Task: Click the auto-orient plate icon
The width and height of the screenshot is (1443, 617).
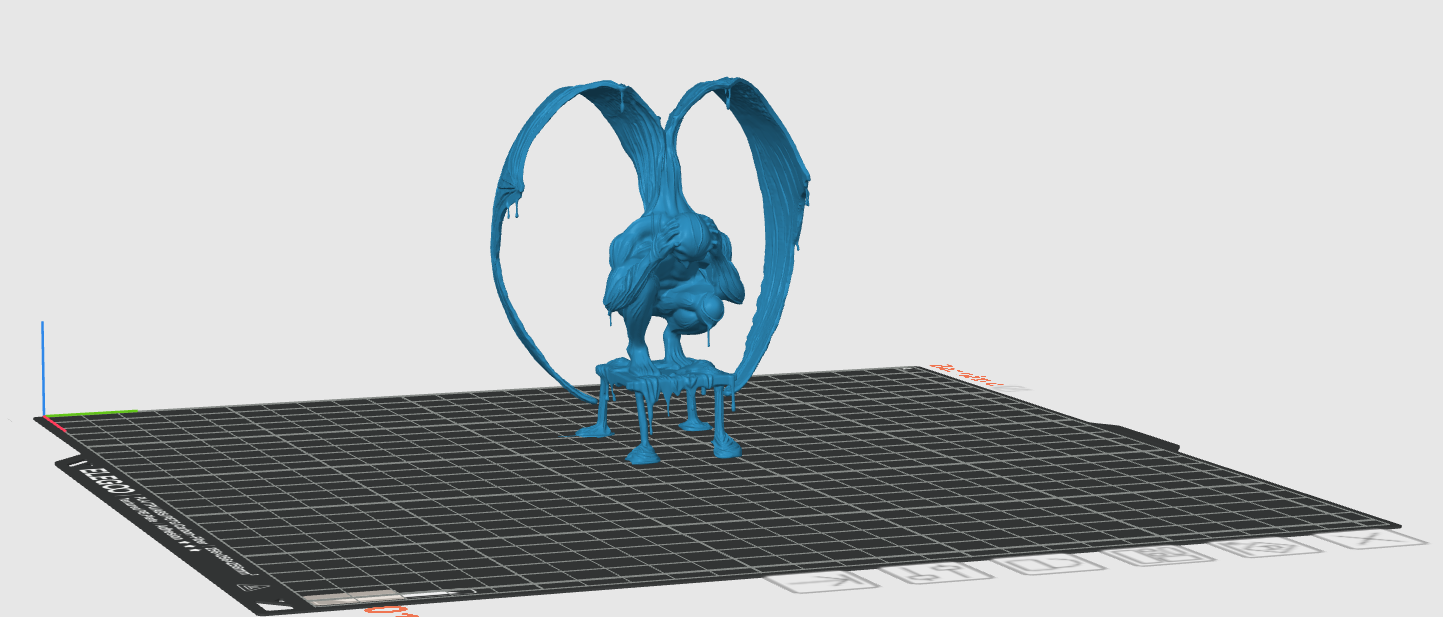Action: [x=1267, y=548]
